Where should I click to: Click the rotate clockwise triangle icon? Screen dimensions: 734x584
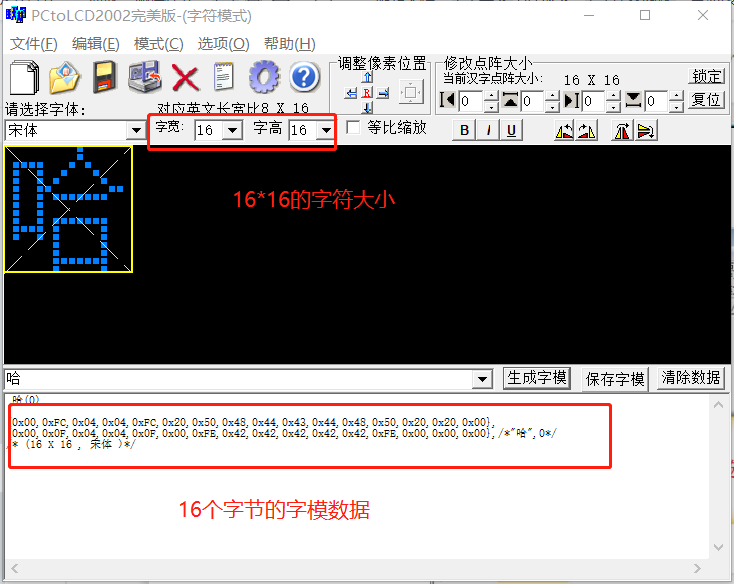[587, 130]
